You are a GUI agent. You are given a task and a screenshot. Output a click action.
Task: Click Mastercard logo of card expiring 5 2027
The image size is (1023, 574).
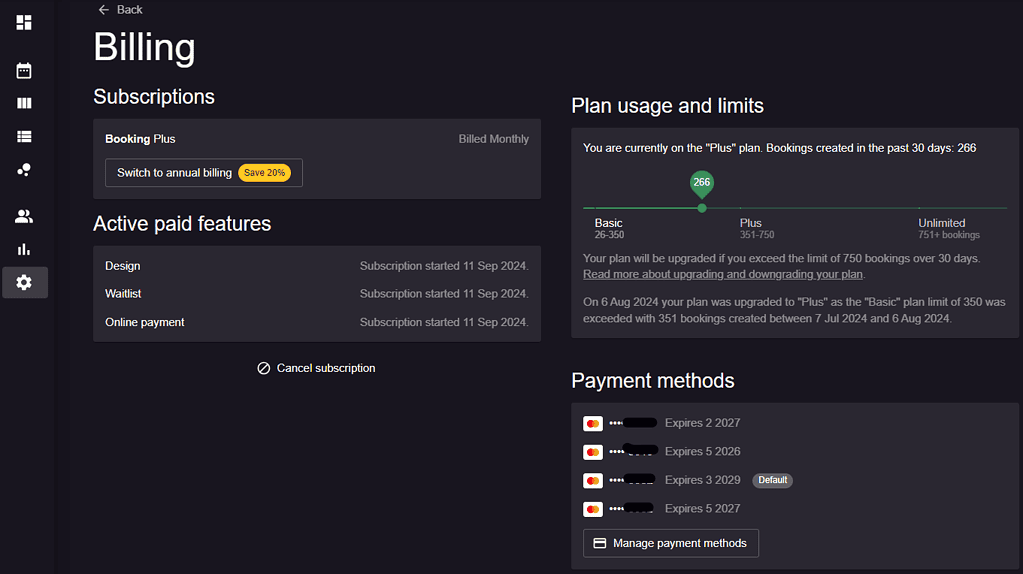[x=593, y=509]
